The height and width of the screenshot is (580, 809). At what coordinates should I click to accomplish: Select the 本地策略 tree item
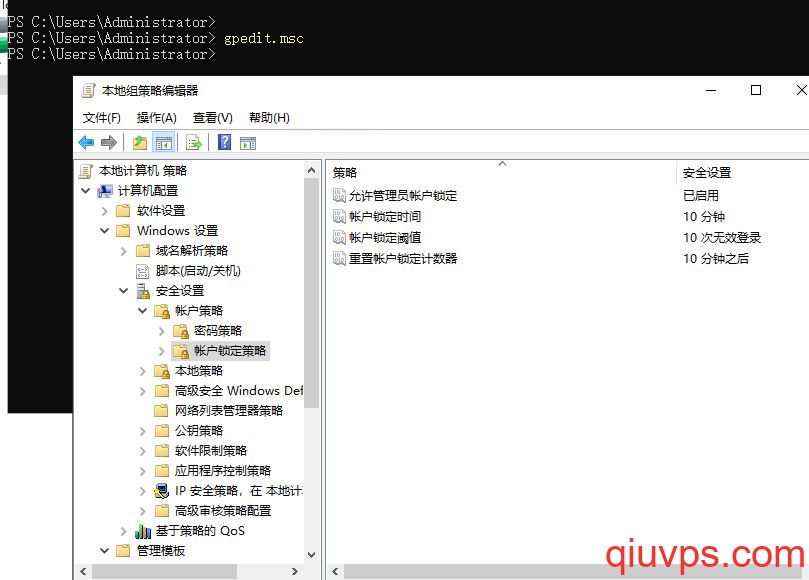coord(199,371)
